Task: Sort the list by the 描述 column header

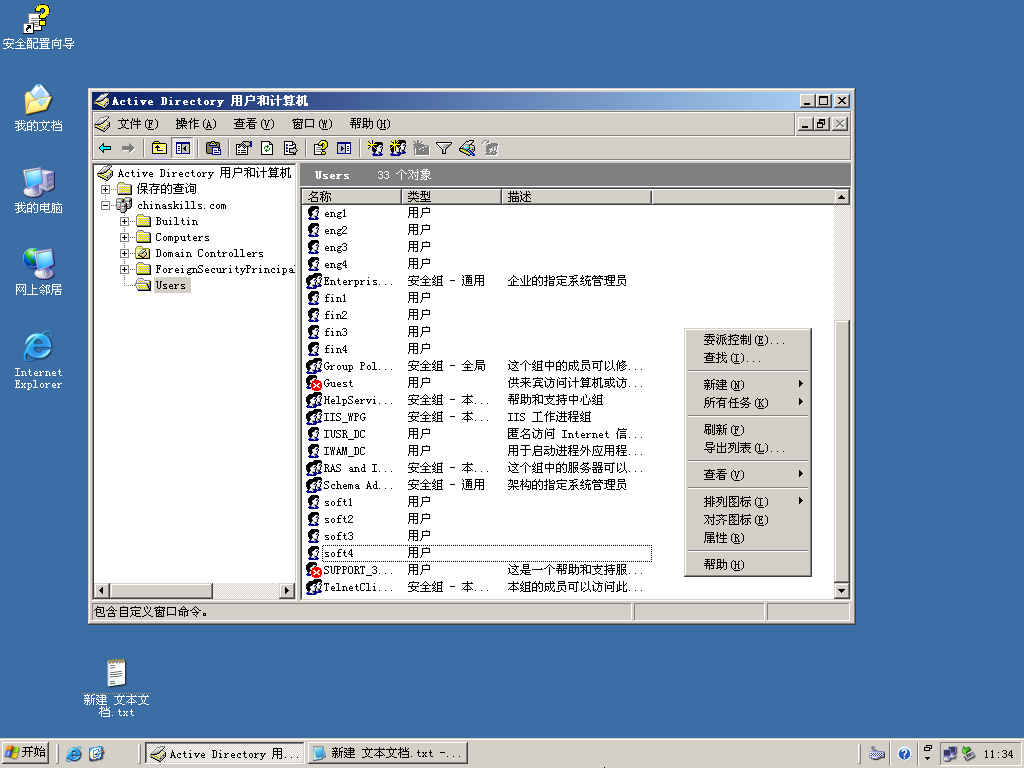Action: click(x=577, y=197)
